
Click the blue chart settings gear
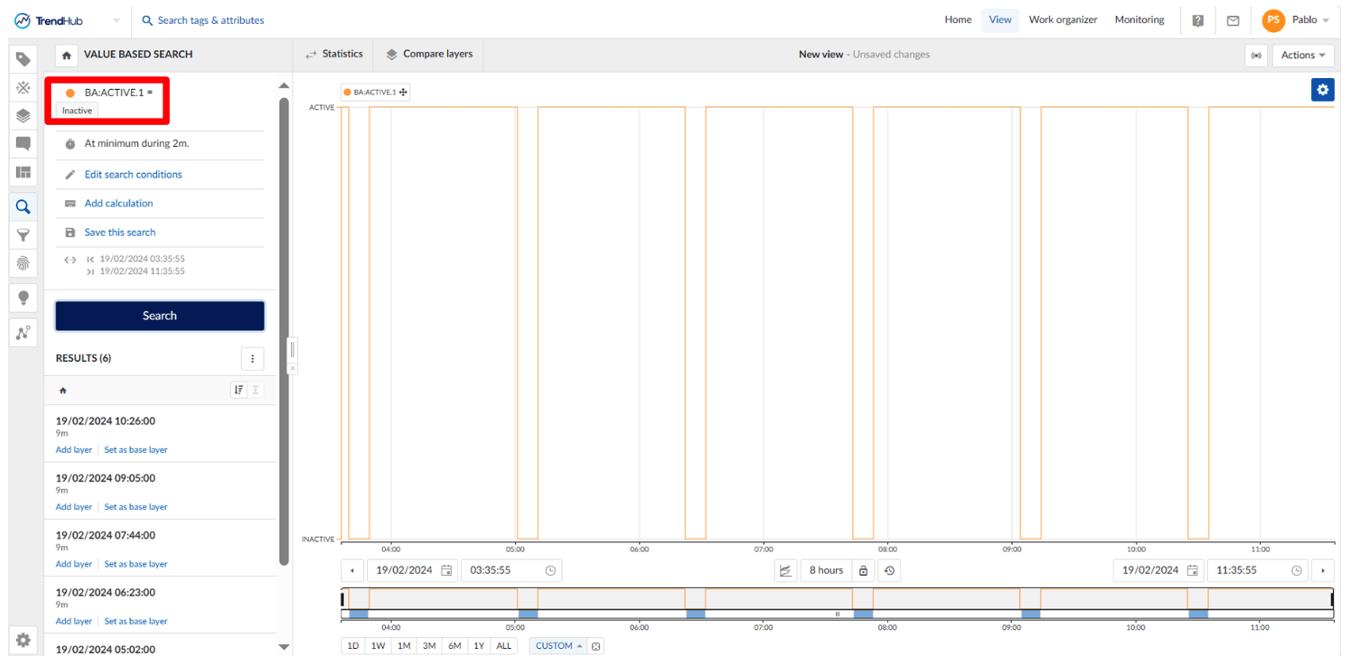(x=1322, y=90)
